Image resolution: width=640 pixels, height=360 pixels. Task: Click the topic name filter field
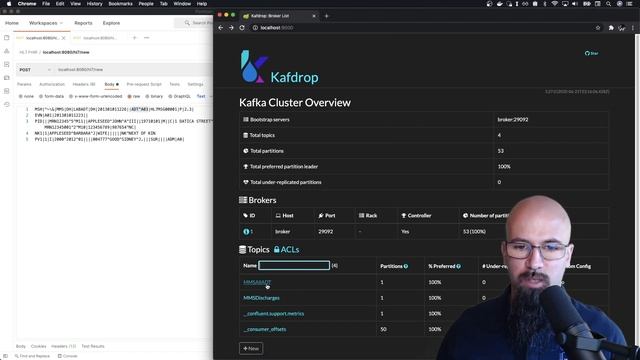pos(294,265)
